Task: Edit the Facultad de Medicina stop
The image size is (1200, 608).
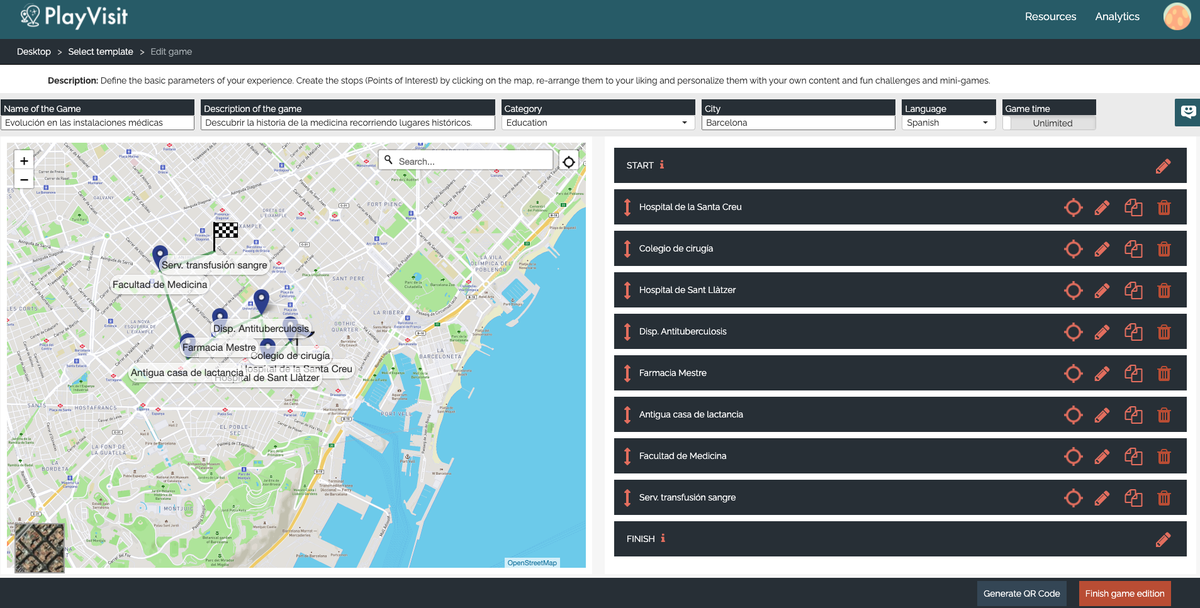Action: 1102,456
